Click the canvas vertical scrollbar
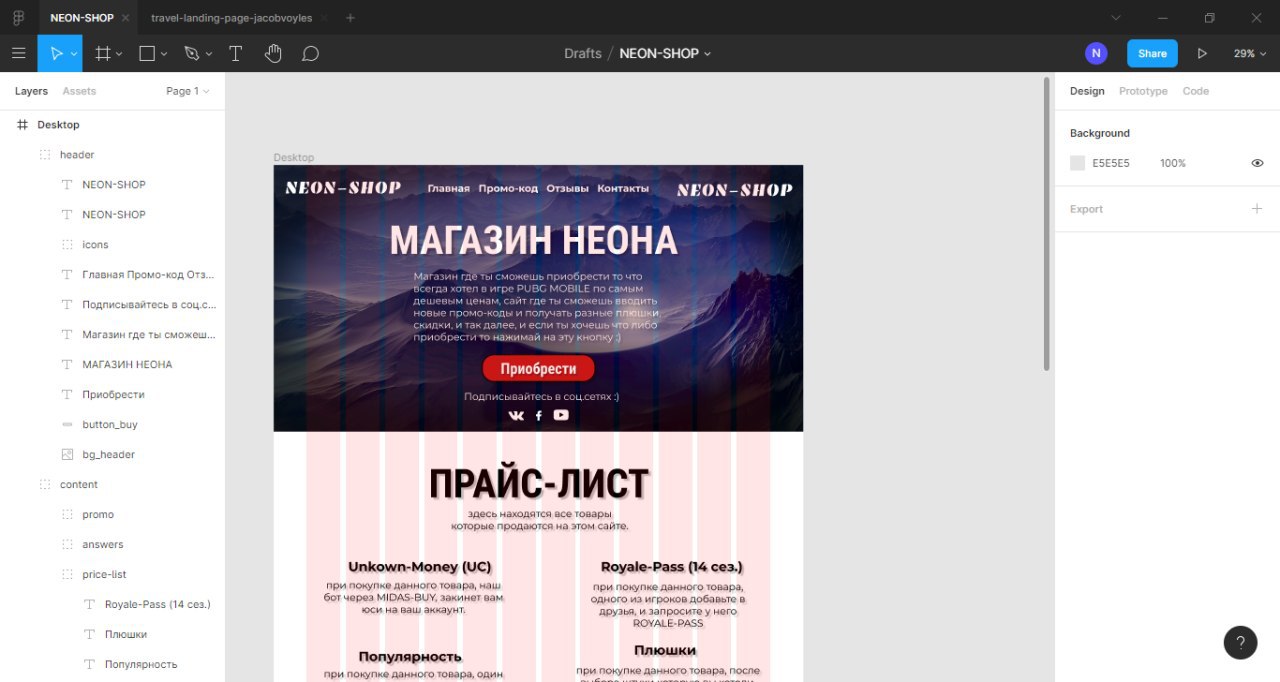The width and height of the screenshot is (1280, 682). point(1047,223)
